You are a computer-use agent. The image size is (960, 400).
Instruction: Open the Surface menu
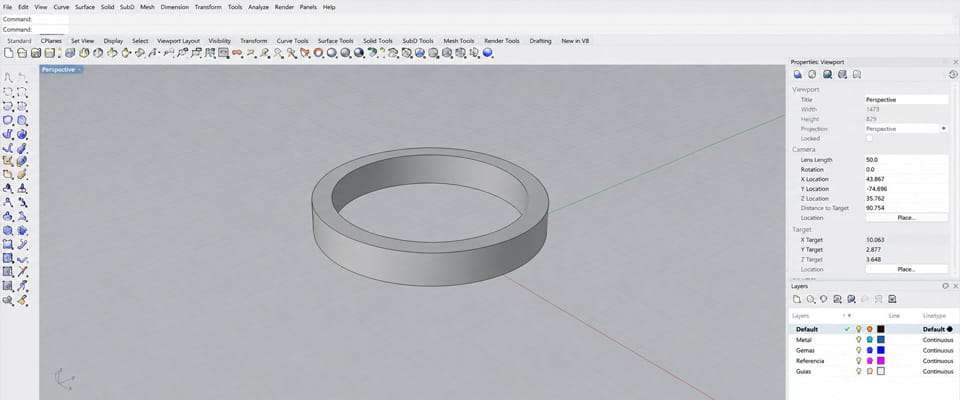tap(84, 7)
